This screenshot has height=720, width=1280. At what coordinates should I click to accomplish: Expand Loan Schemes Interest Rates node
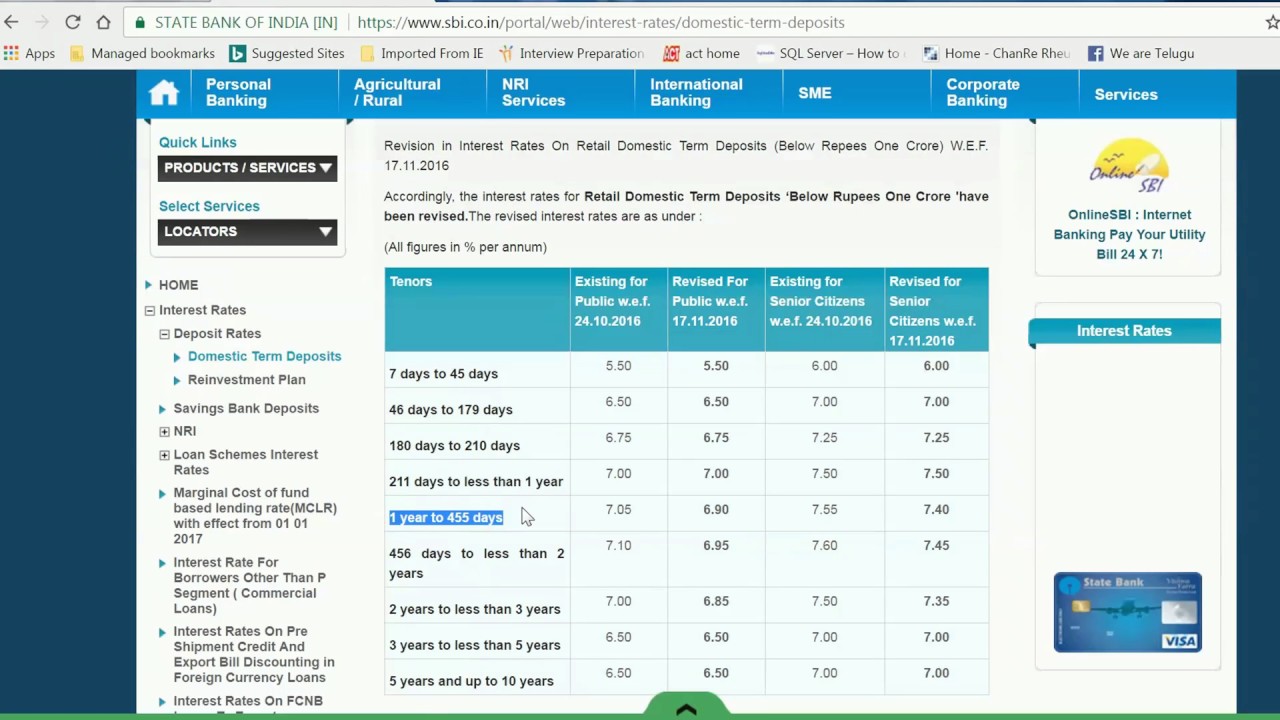click(165, 455)
